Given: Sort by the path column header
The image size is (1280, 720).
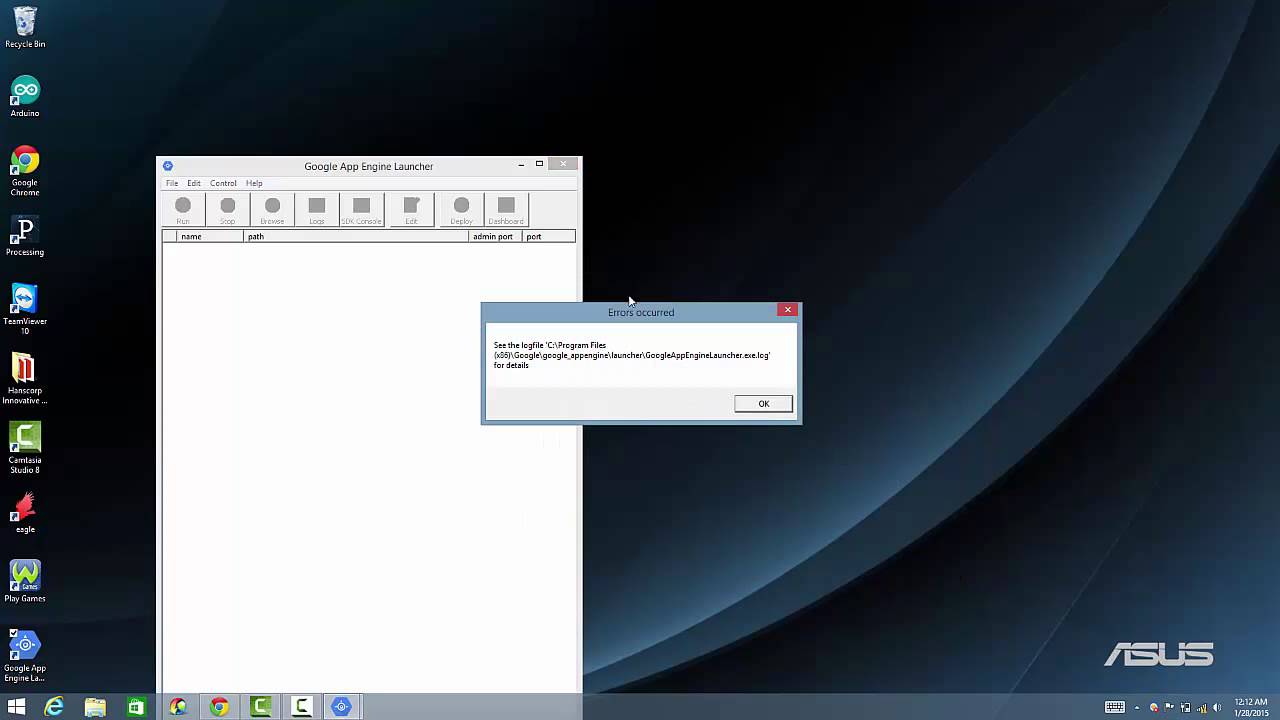Looking at the screenshot, I should [356, 236].
